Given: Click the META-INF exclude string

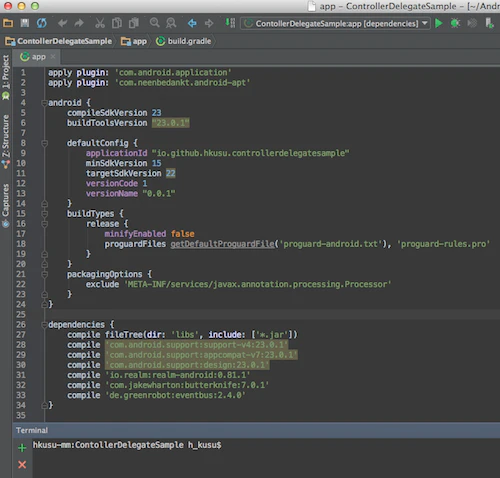Looking at the screenshot, I should [257, 284].
